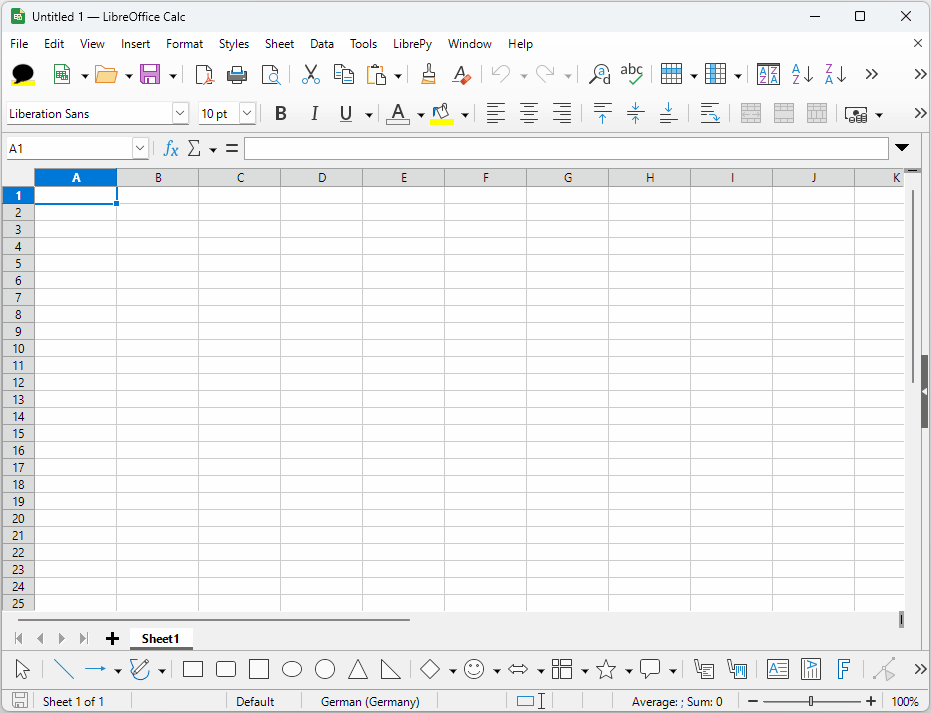Toggle the Insert Line drawing tool
This screenshot has height=713, width=931.
coord(64,669)
